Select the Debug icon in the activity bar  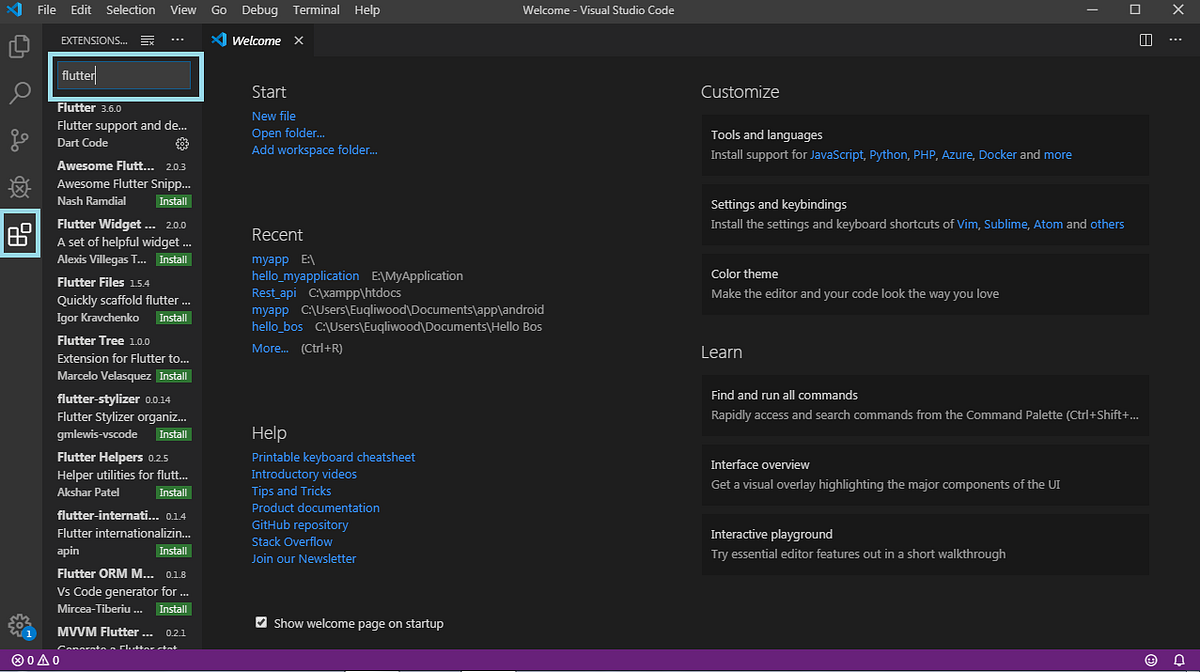tap(19, 187)
